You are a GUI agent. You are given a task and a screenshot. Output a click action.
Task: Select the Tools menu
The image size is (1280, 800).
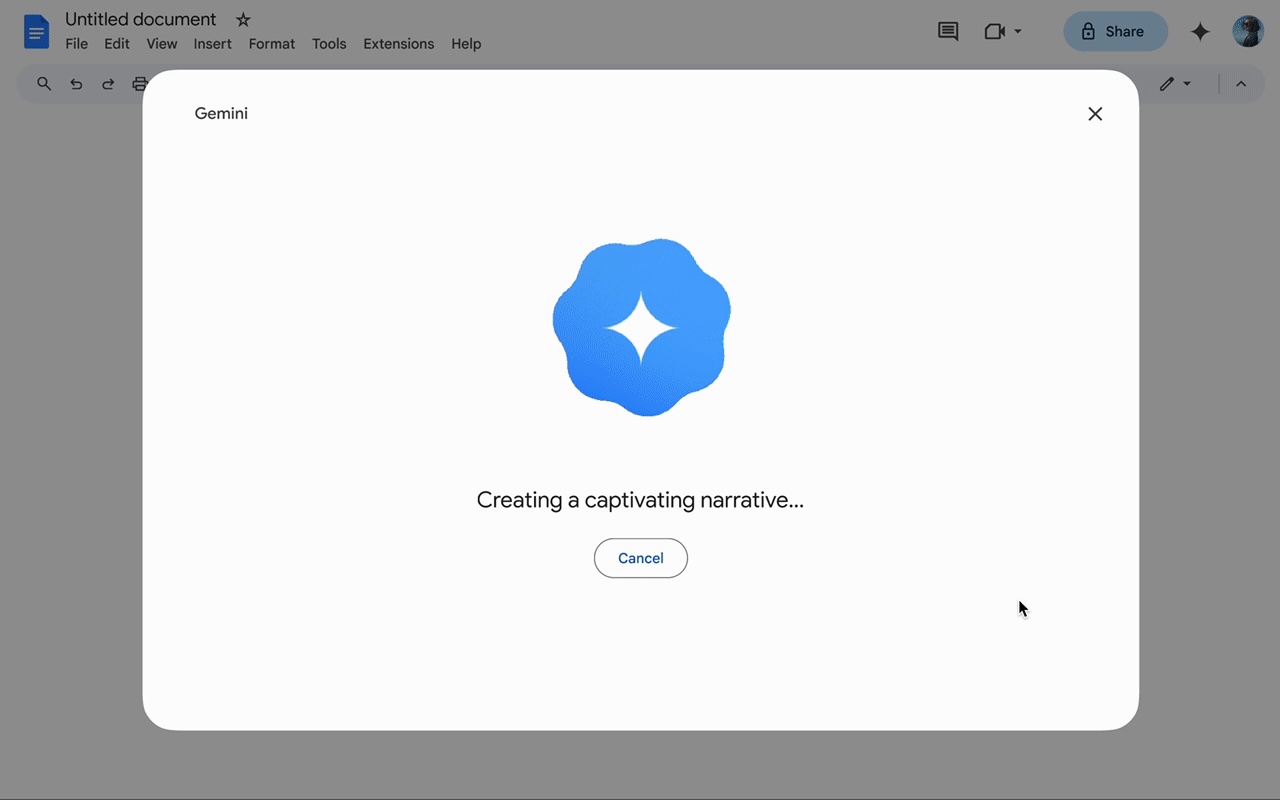click(329, 44)
